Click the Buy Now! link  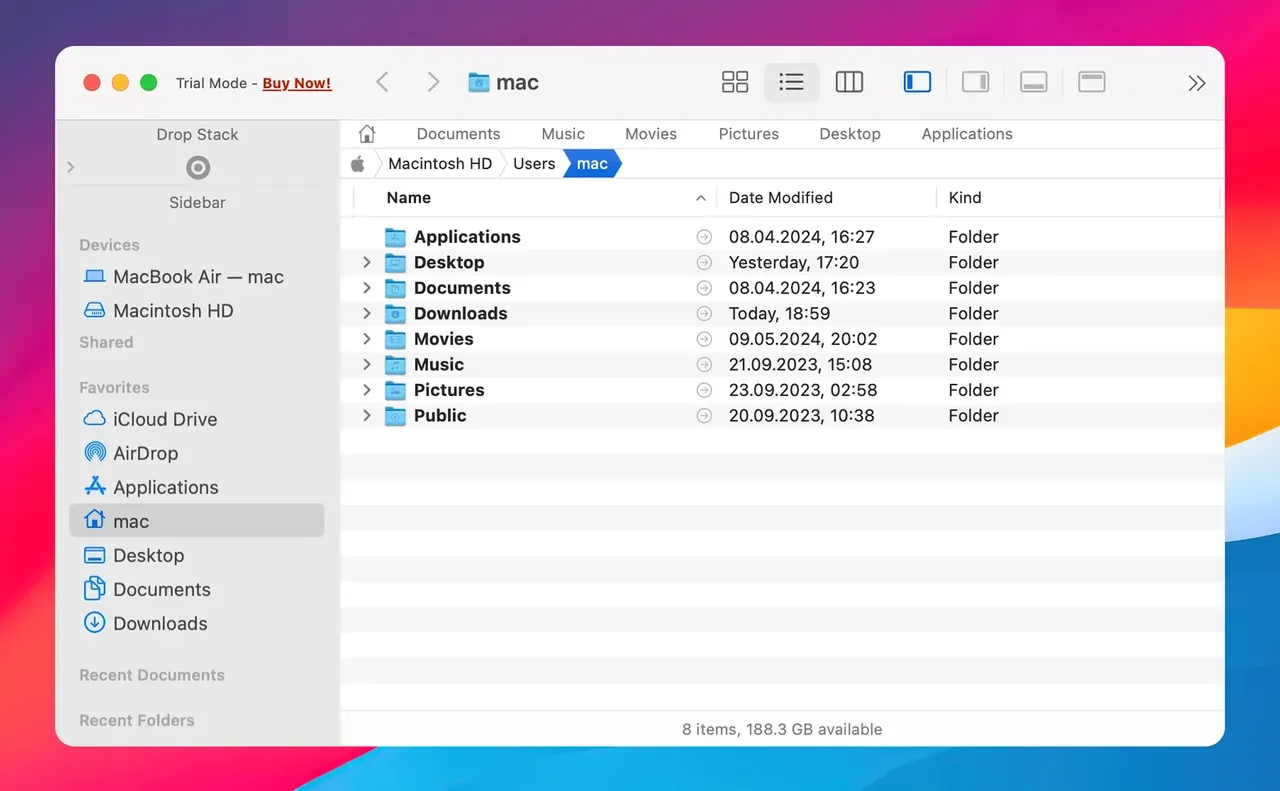click(x=297, y=83)
